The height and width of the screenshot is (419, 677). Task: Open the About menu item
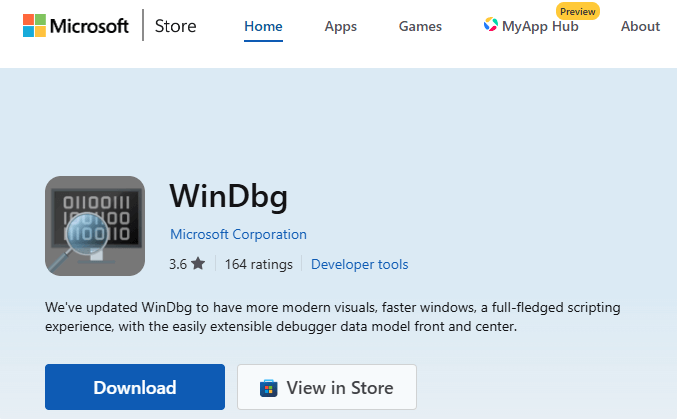640,26
